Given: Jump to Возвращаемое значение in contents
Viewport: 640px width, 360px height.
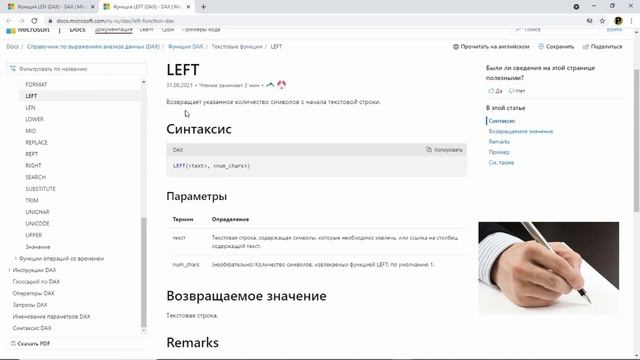Looking at the screenshot, I should click(521, 131).
